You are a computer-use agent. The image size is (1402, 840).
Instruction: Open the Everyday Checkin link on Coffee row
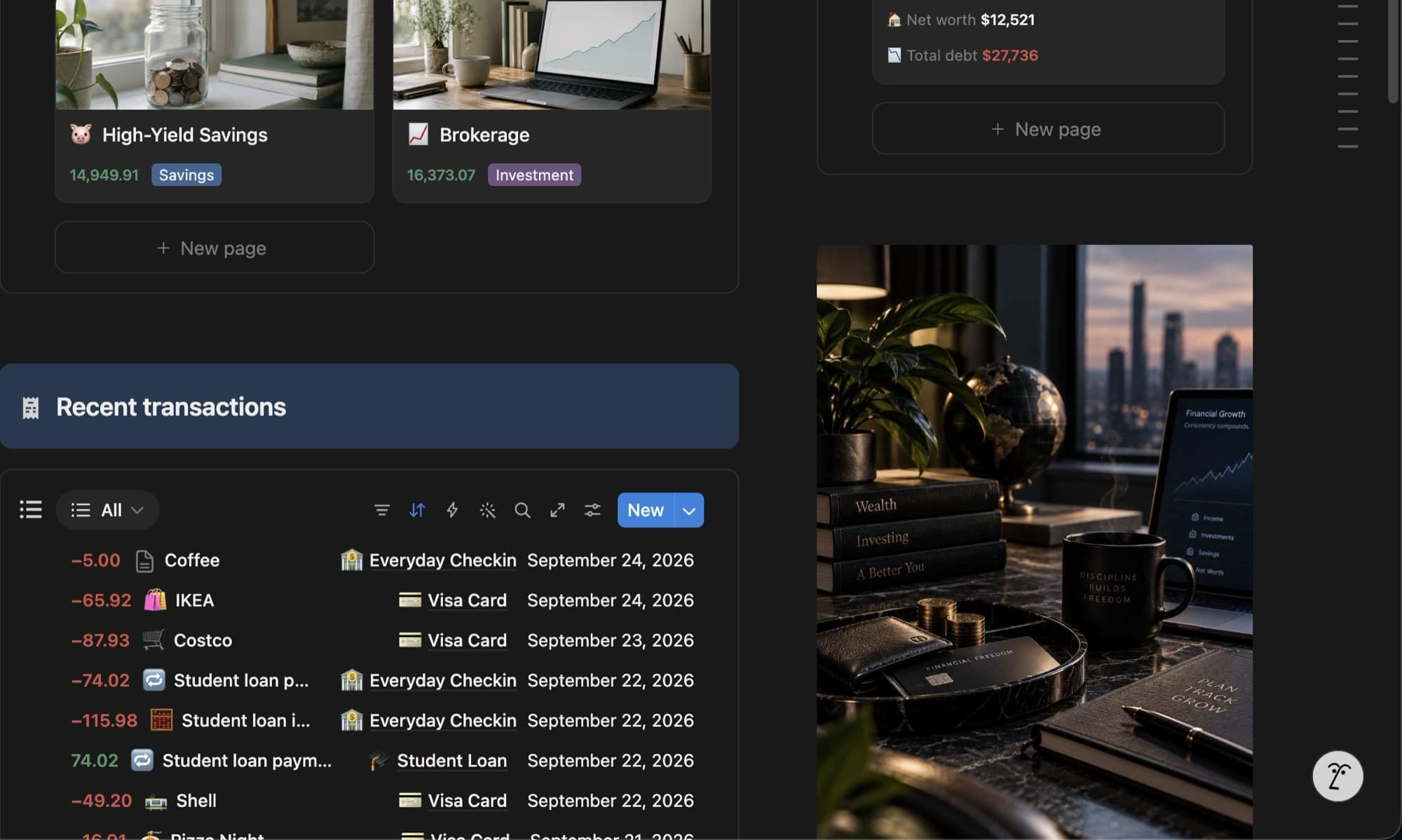[x=442, y=560]
